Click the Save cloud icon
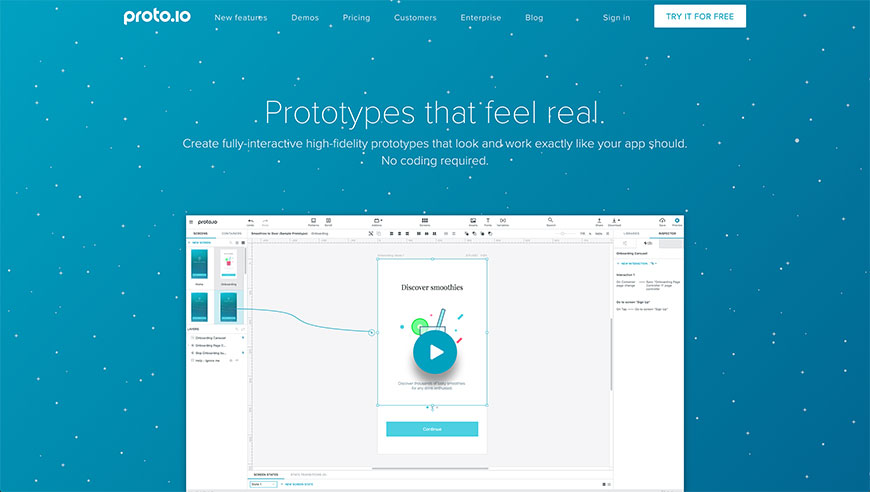Screen dimensions: 870x492 tap(661, 222)
